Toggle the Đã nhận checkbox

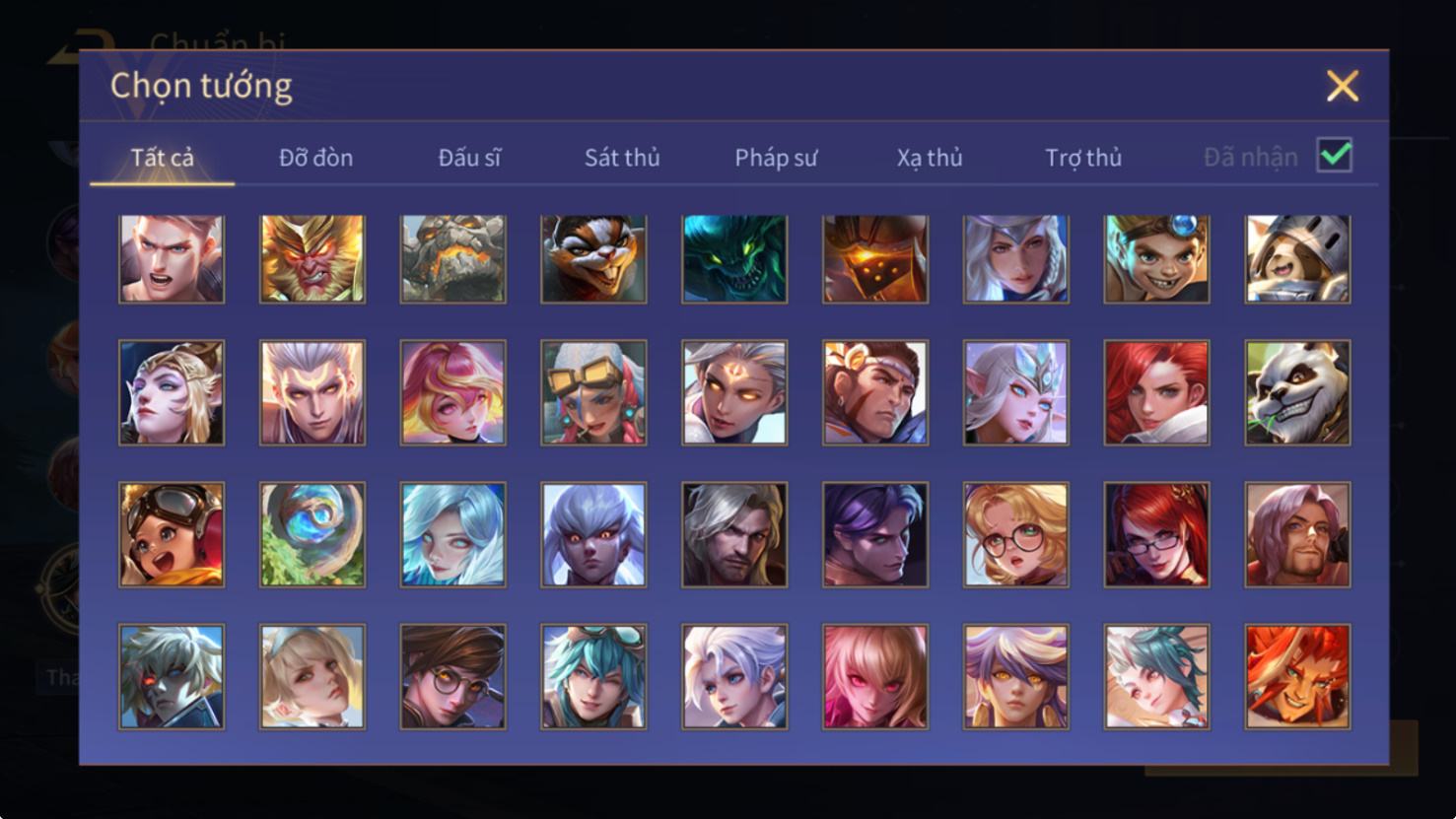1335,156
